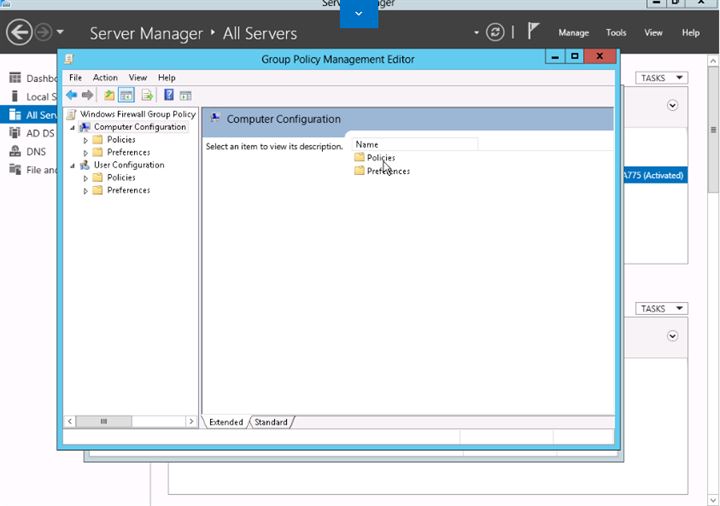Click the Export List toolbar icon
This screenshot has width=720, height=506.
[x=147, y=95]
